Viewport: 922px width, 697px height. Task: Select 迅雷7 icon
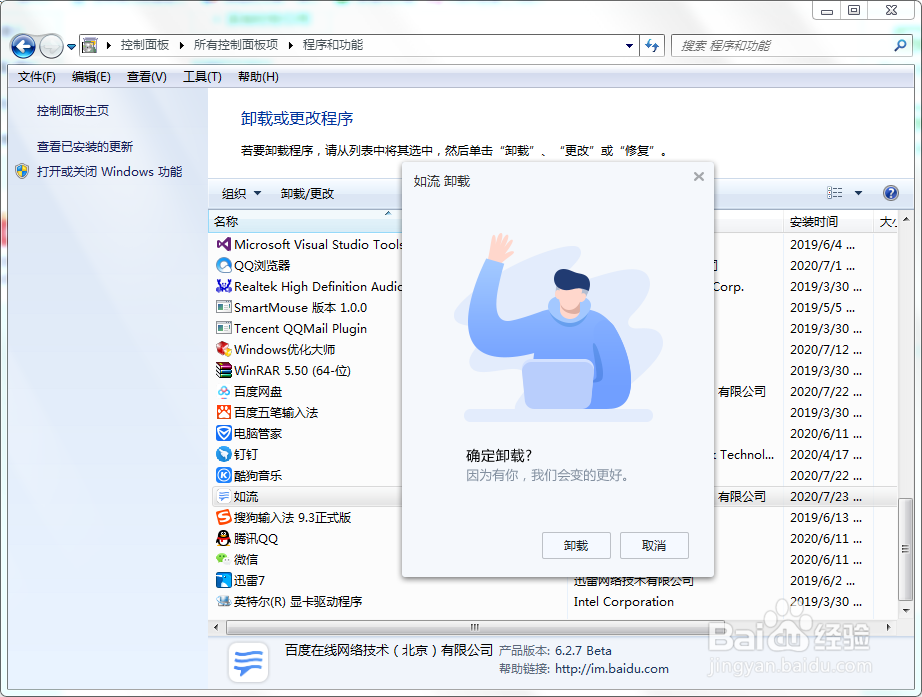(223, 581)
